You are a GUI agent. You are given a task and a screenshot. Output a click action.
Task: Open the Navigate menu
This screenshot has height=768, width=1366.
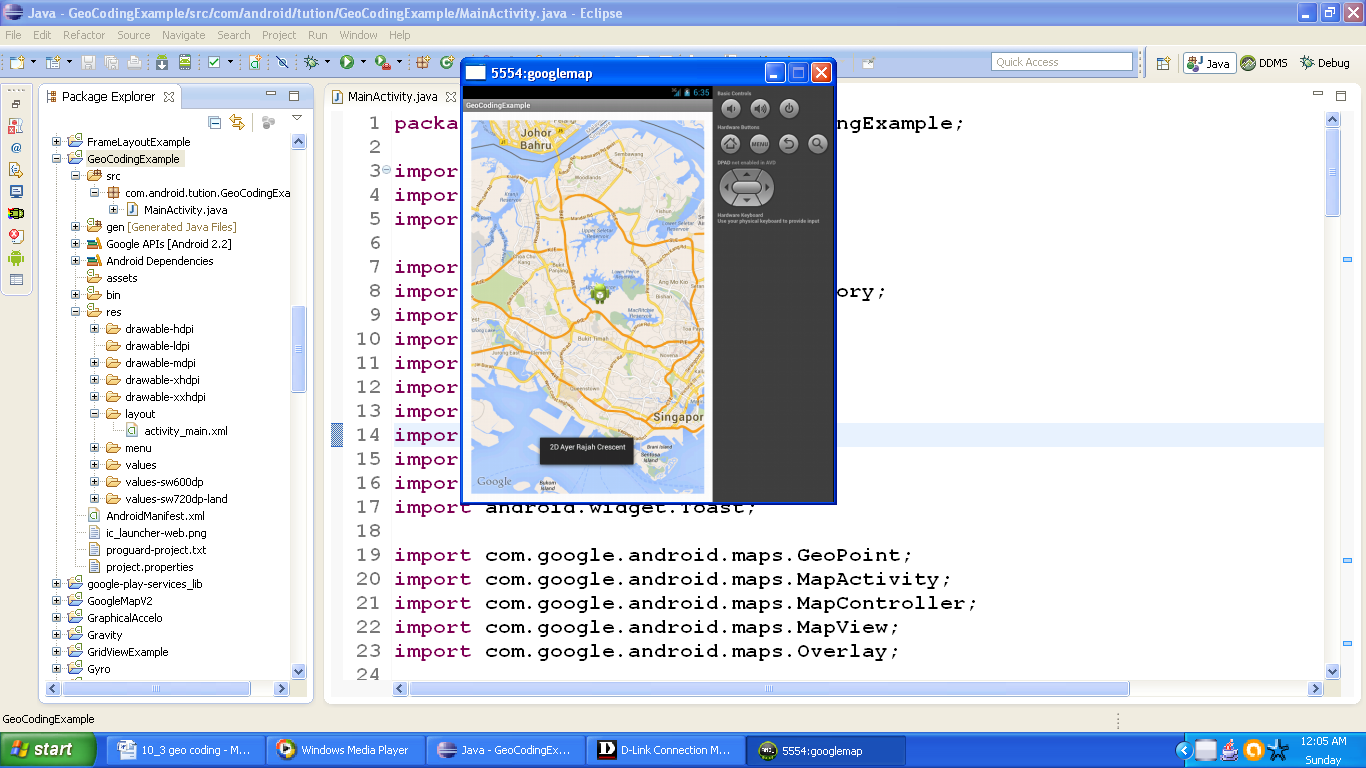(183, 35)
